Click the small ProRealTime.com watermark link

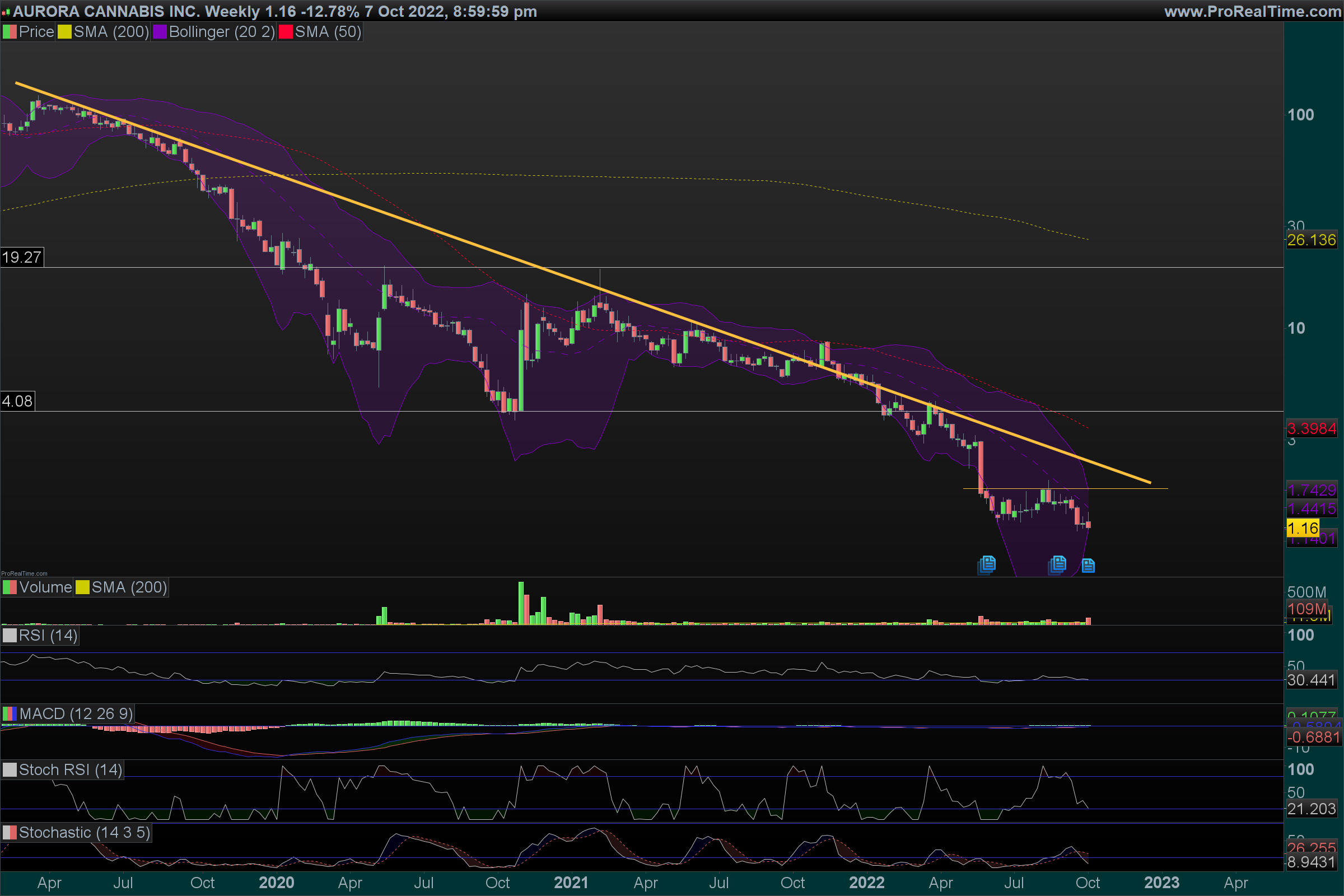tap(24, 573)
